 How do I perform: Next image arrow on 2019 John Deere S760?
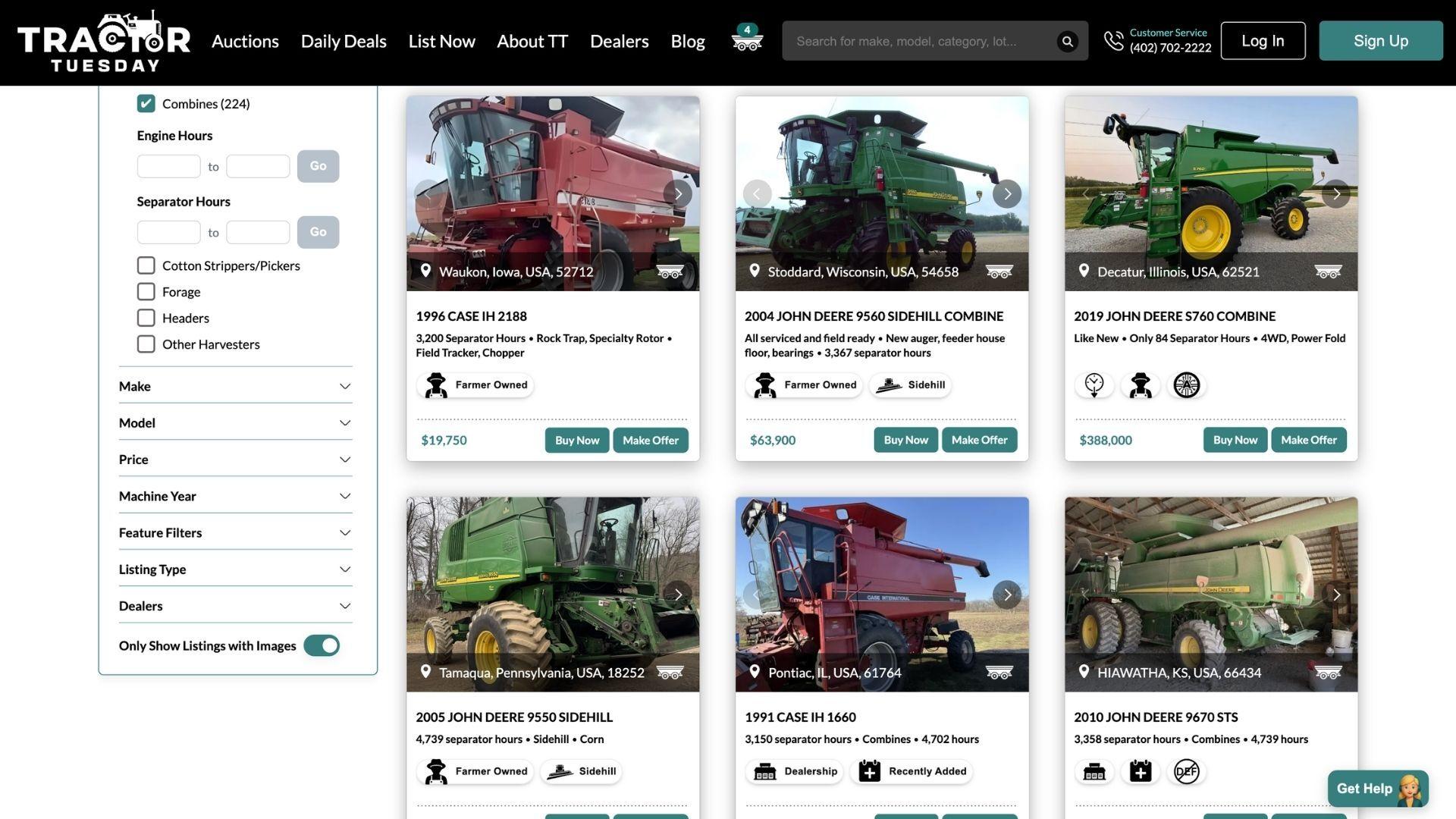click(x=1335, y=194)
